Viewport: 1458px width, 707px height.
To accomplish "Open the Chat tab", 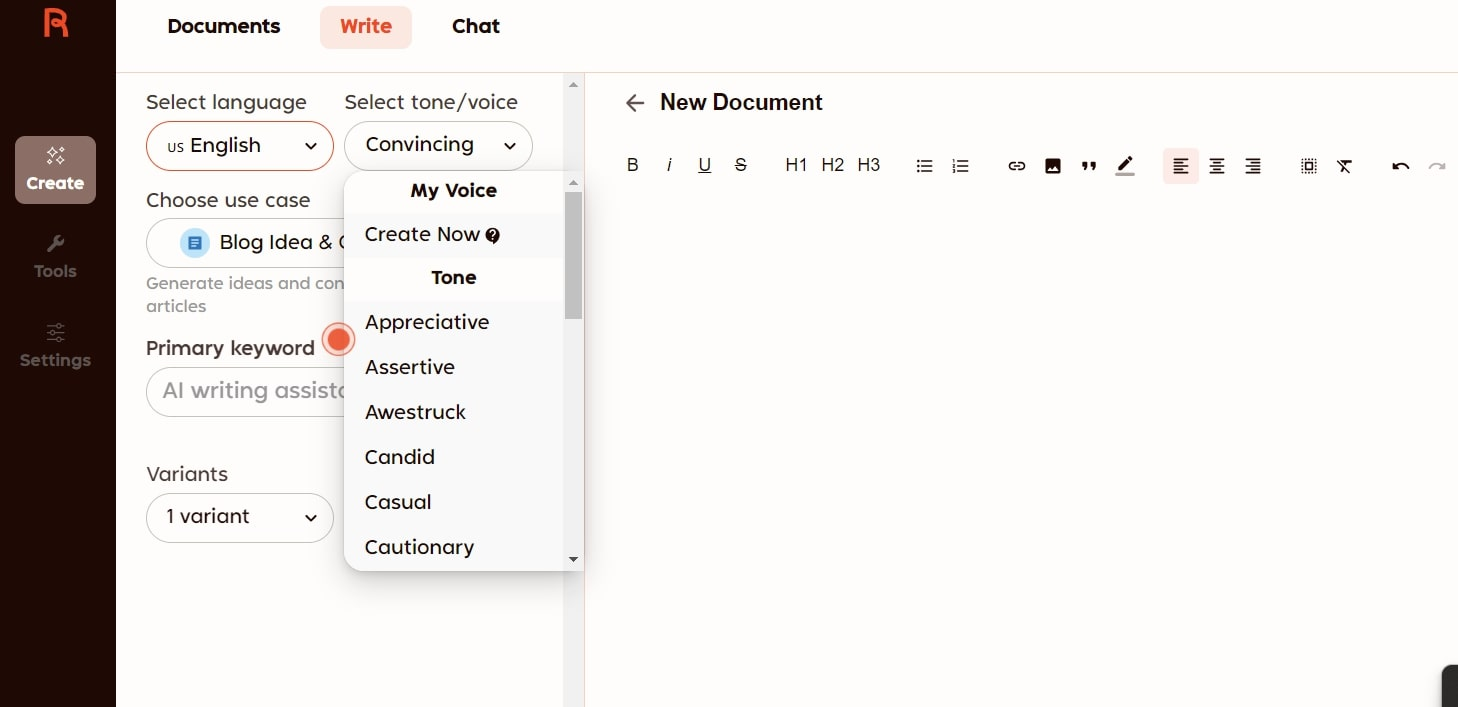I will click(476, 27).
